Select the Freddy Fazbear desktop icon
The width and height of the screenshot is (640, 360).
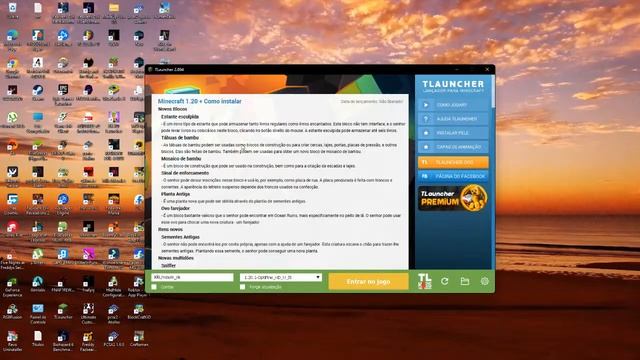(x=88, y=341)
